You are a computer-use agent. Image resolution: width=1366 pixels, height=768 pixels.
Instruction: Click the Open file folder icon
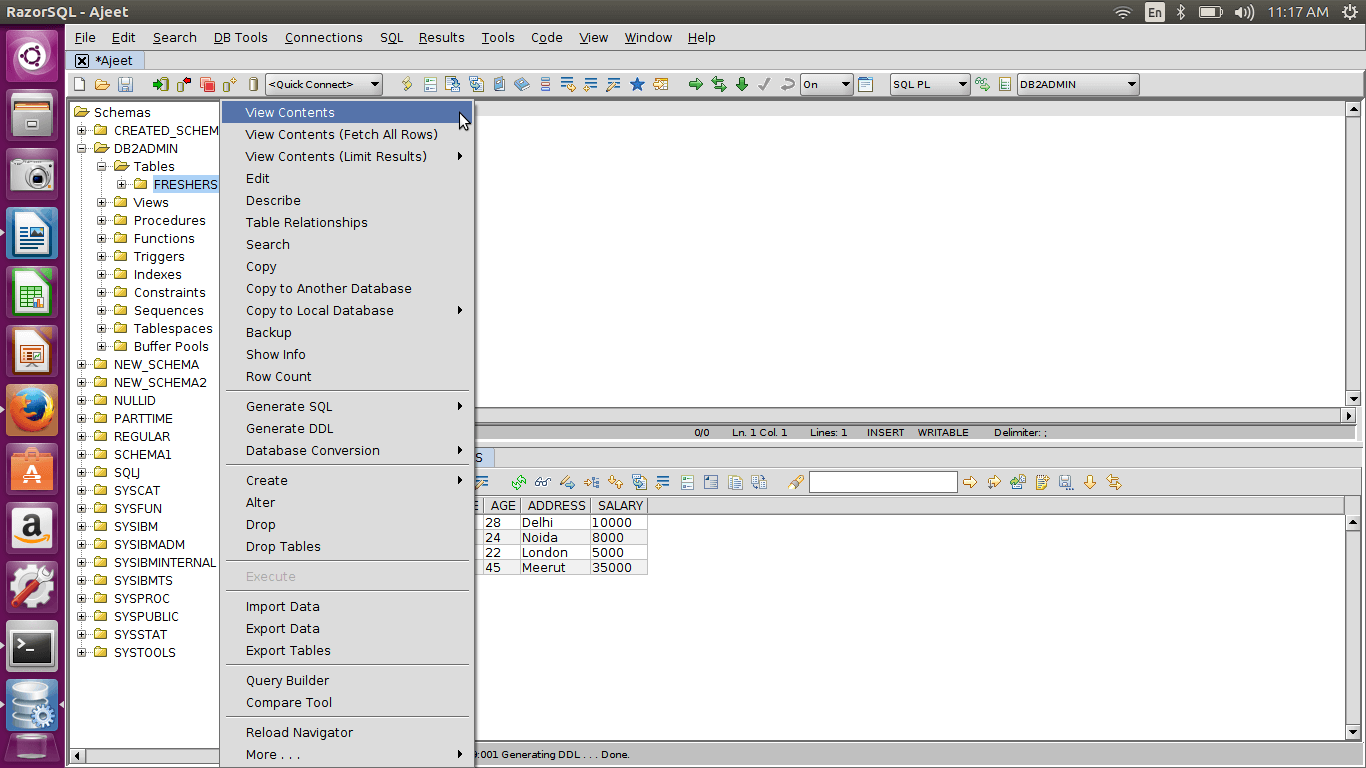(102, 85)
